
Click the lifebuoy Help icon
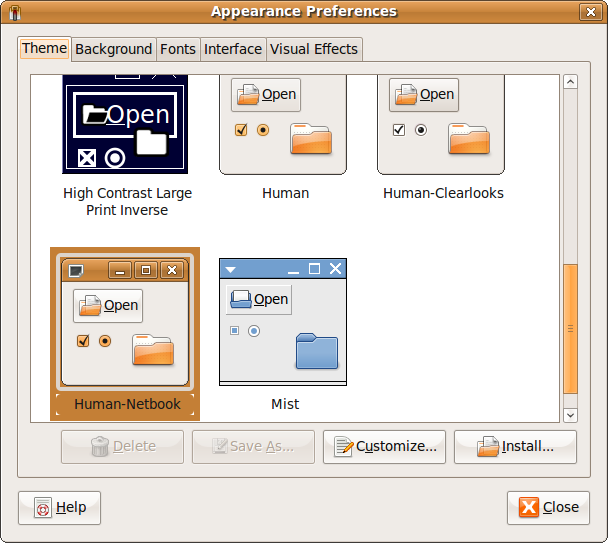pyautogui.click(x=42, y=508)
